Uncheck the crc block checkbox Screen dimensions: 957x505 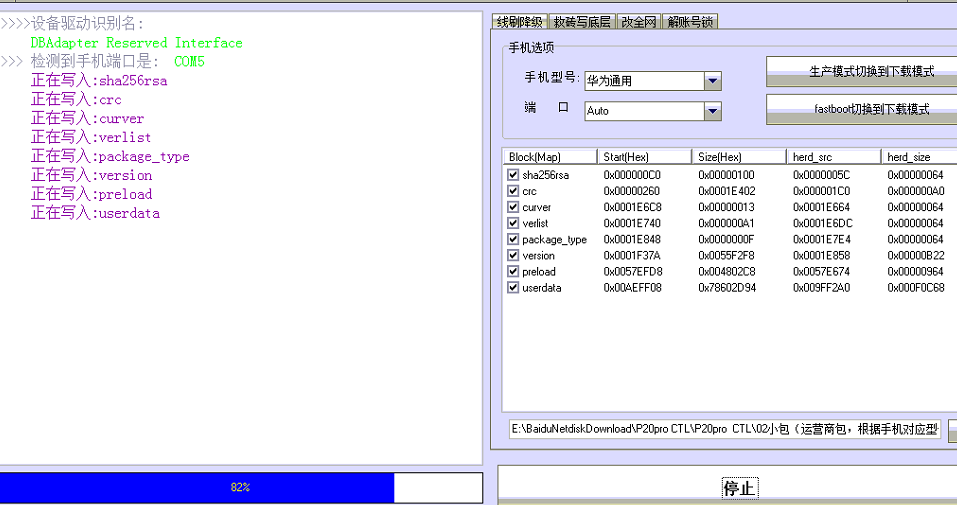513,191
